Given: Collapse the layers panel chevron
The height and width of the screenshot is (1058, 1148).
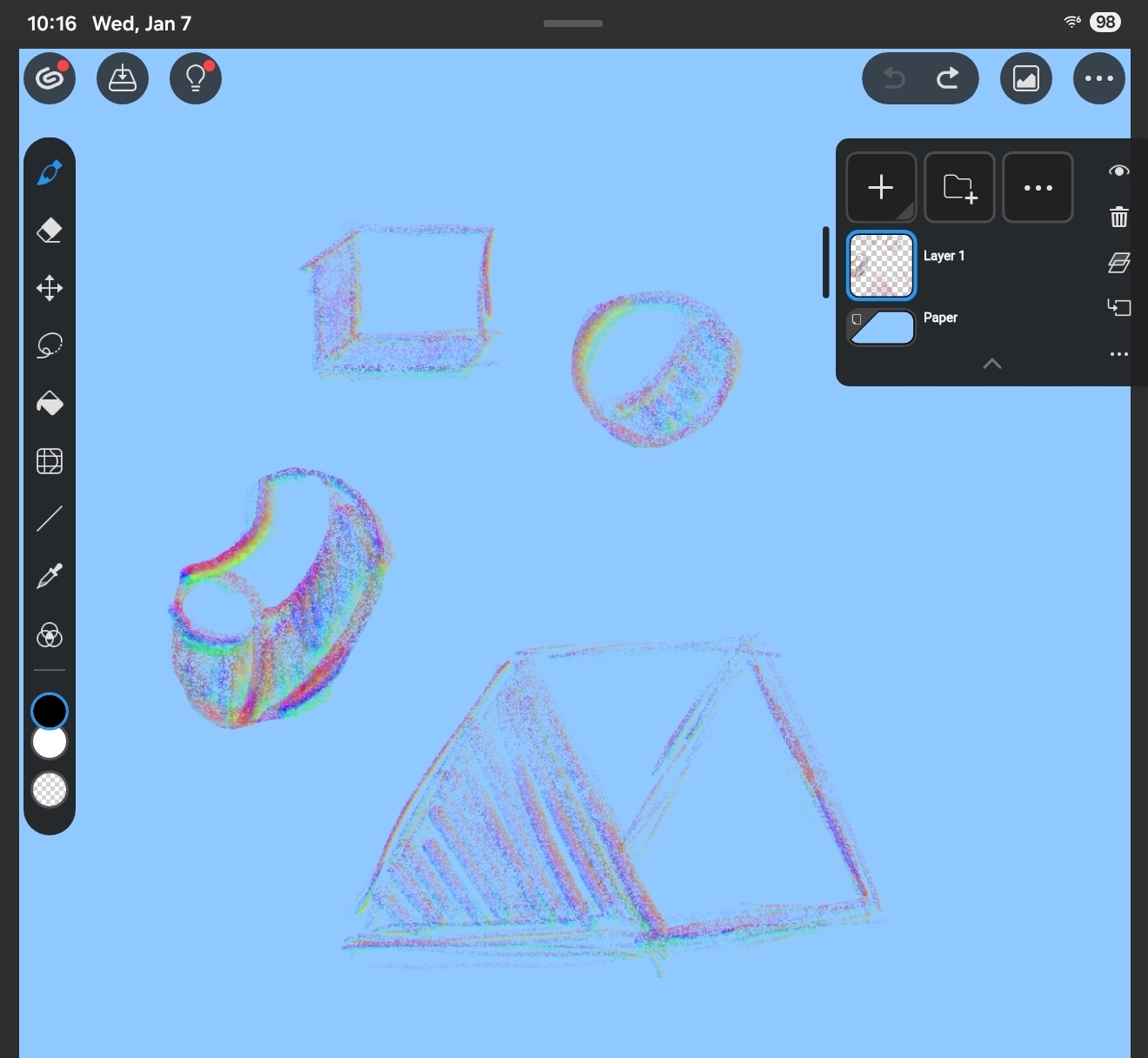Looking at the screenshot, I should pos(991,364).
